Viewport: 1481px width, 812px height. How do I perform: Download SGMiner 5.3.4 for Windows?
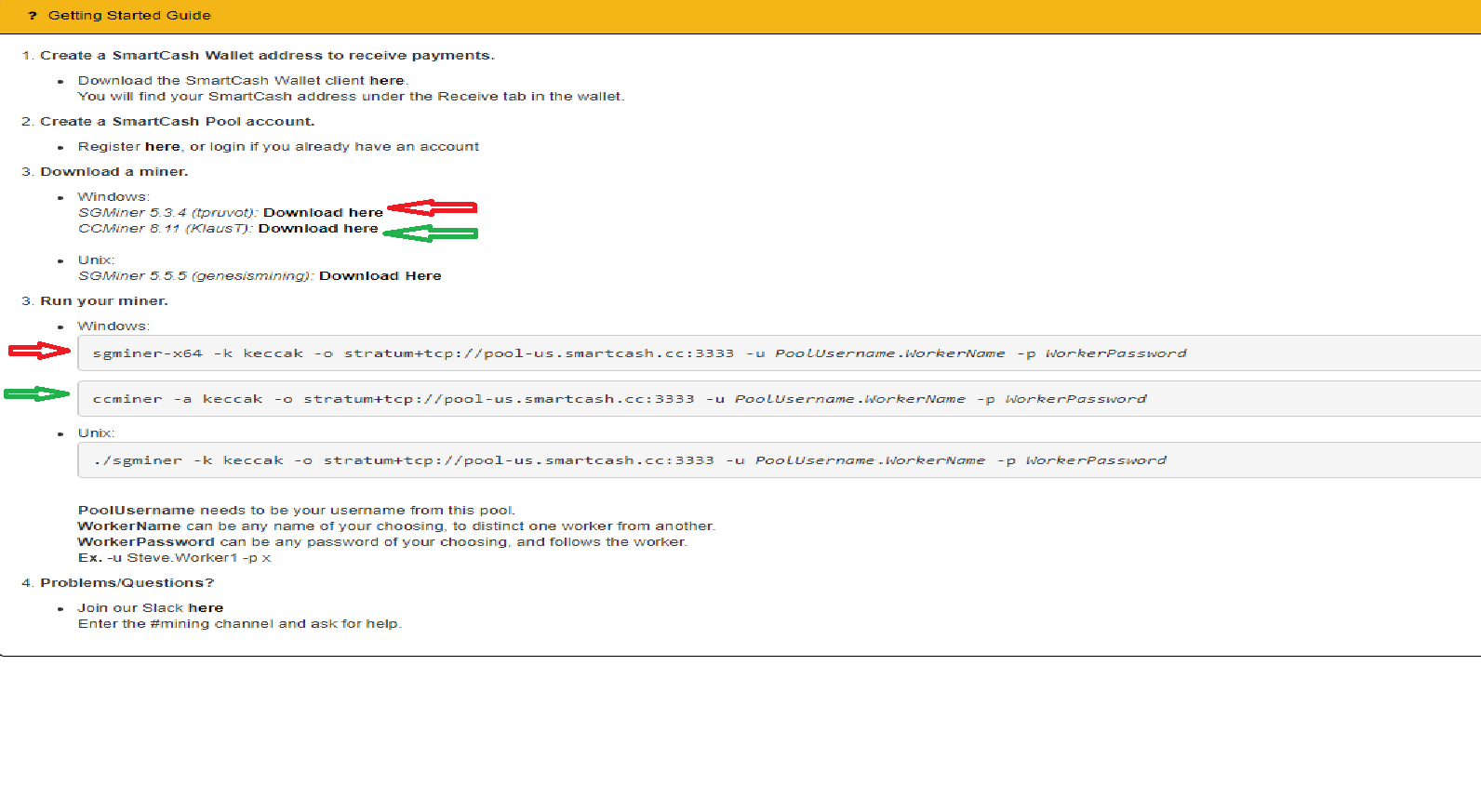(323, 213)
